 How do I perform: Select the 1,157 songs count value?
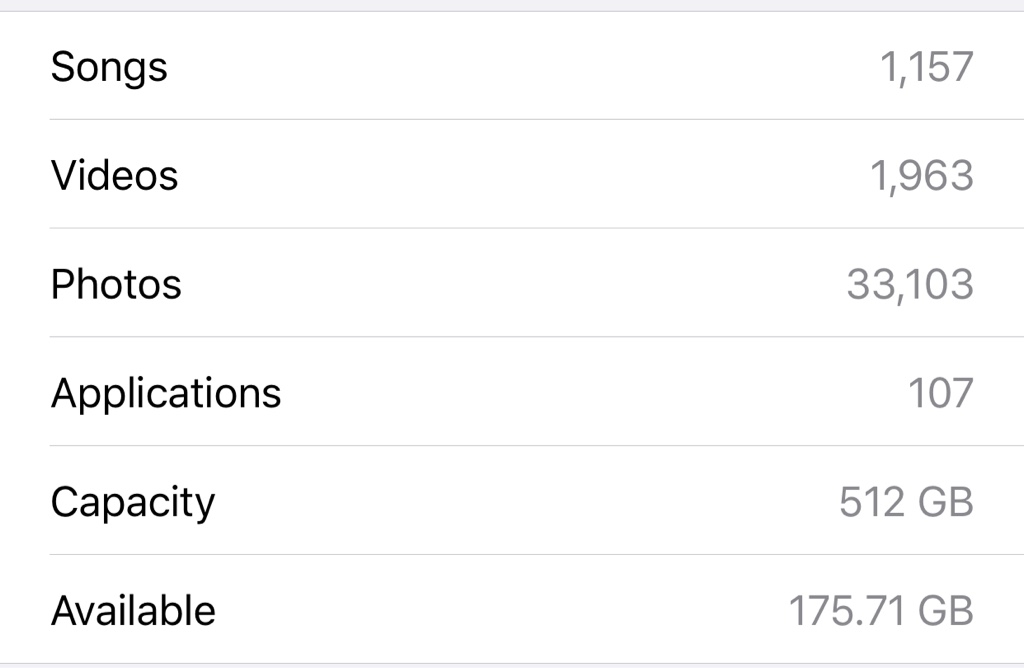927,67
